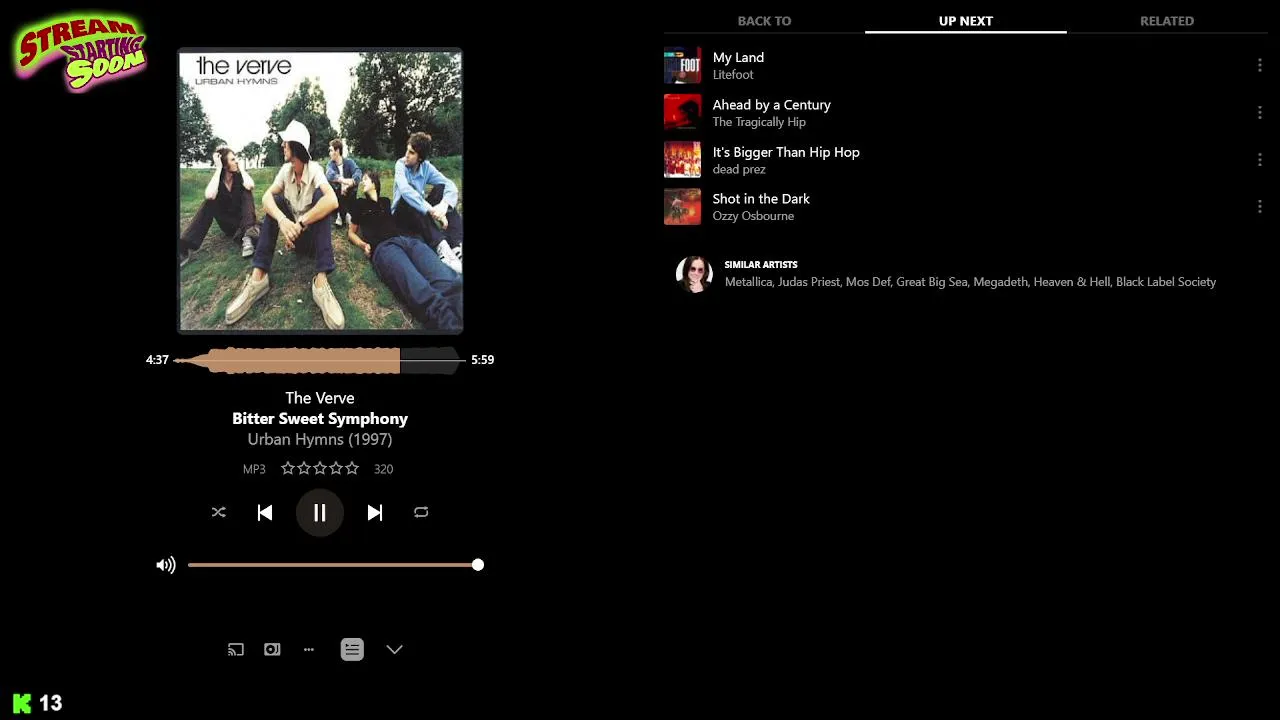
Task: Rate the track one star
Action: click(288, 468)
